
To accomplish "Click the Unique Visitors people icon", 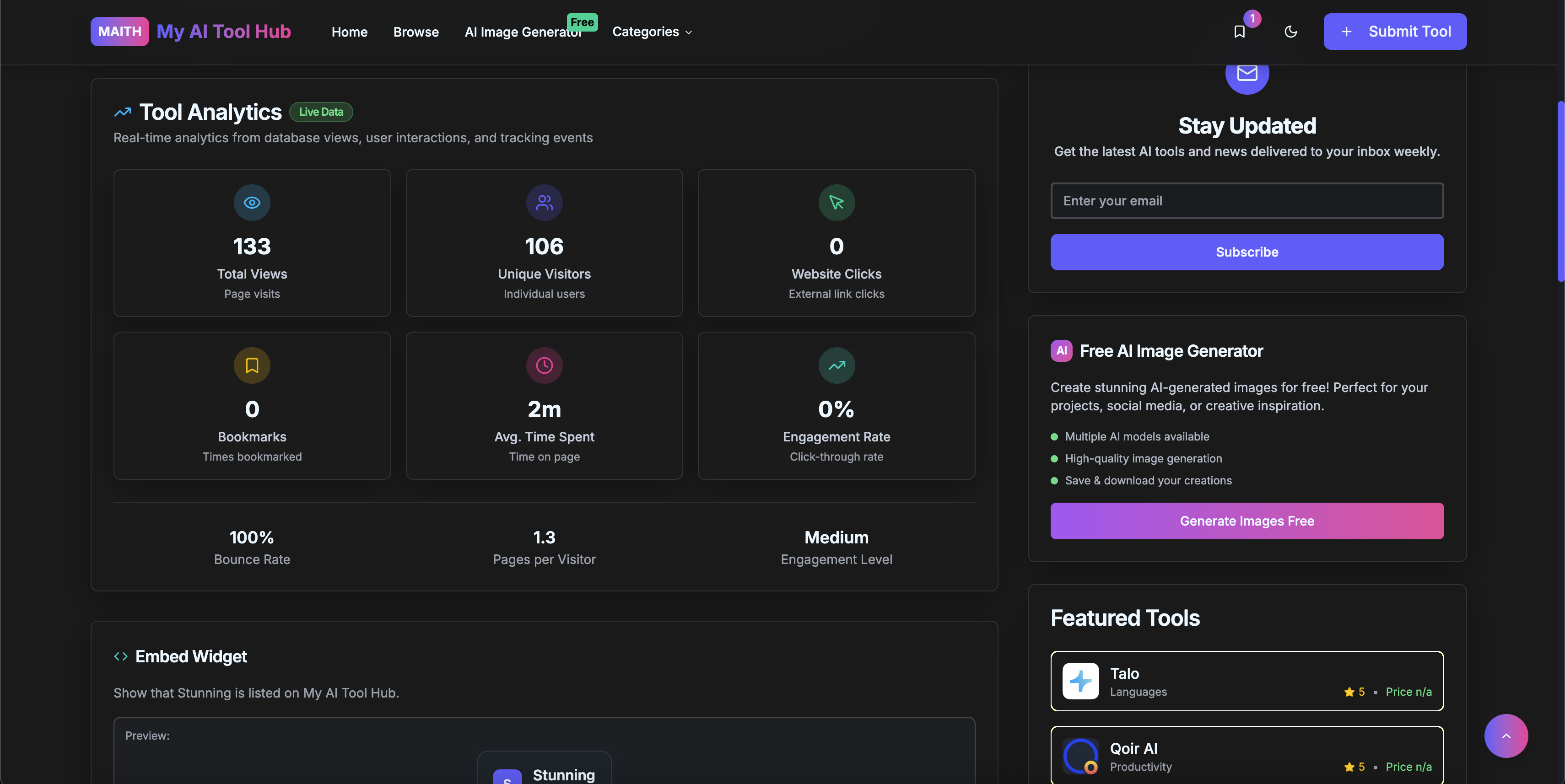I will click(545, 203).
